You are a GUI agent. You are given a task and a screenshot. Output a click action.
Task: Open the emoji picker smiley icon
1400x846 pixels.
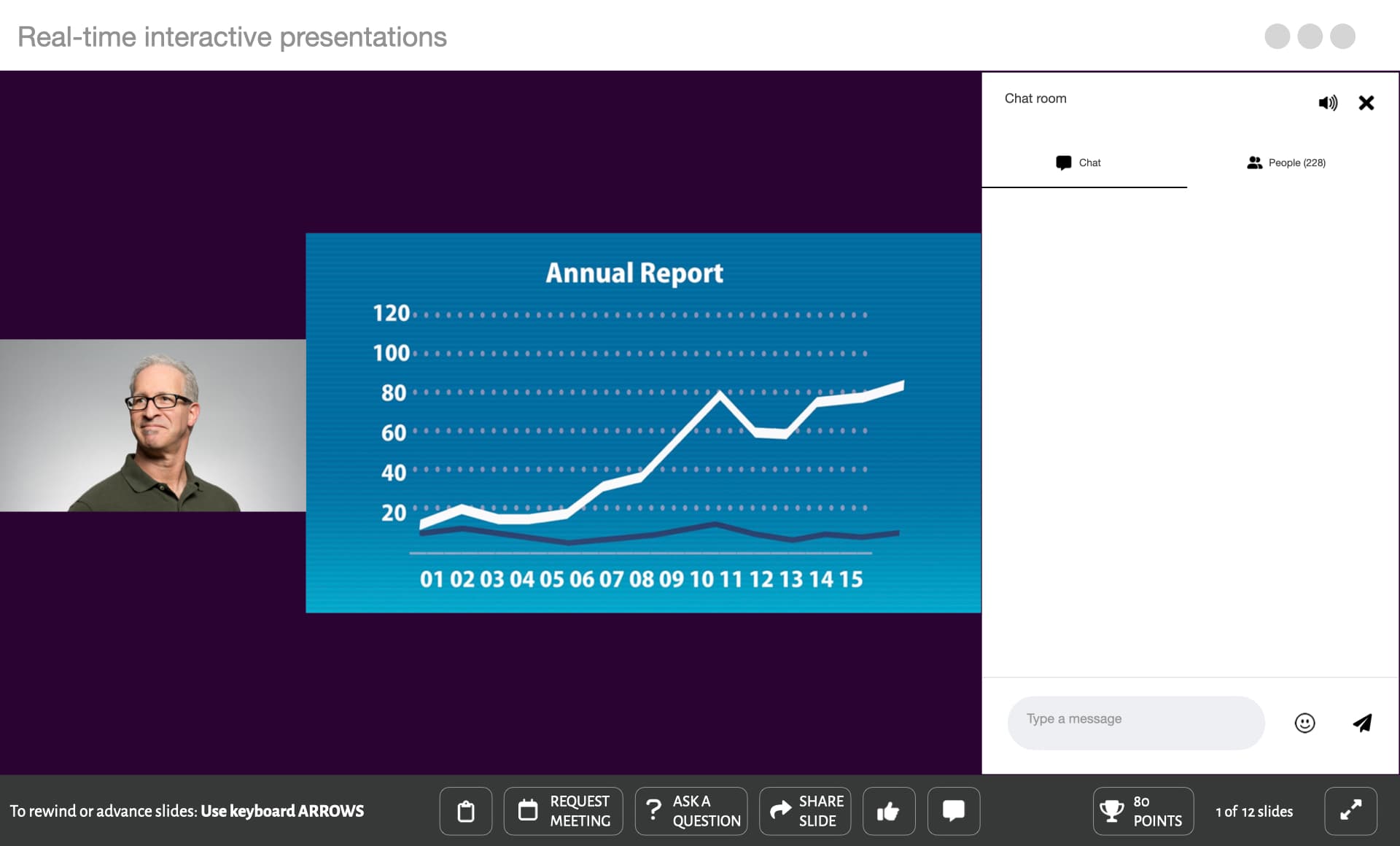[x=1304, y=723]
